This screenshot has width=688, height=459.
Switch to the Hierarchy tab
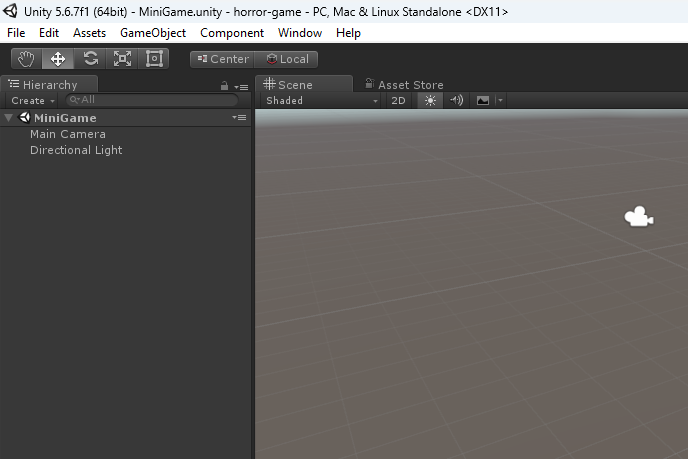[x=49, y=84]
